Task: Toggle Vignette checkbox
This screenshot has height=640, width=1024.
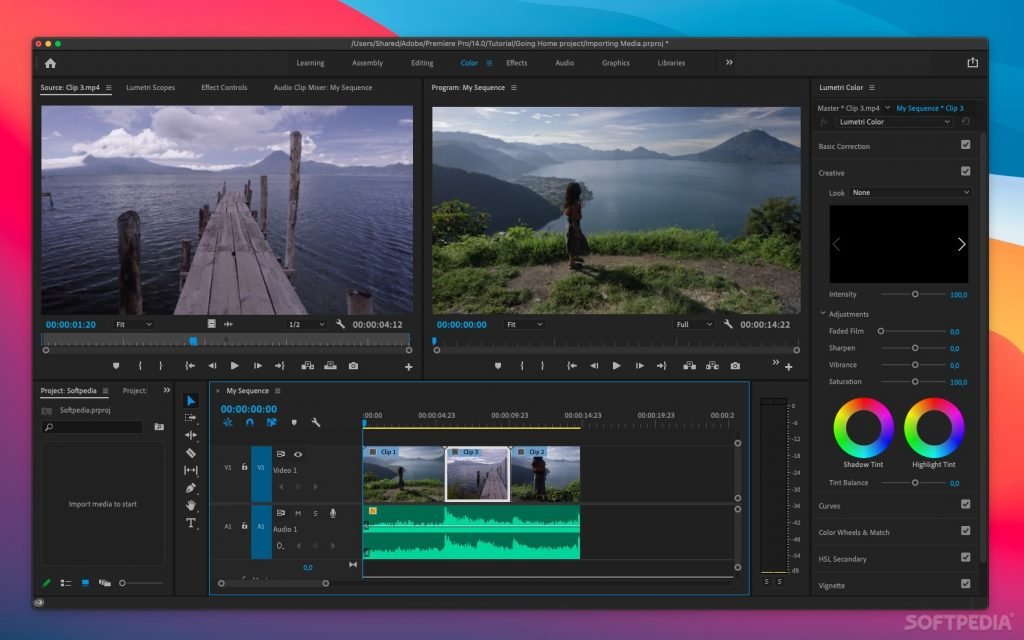Action: 965,584
